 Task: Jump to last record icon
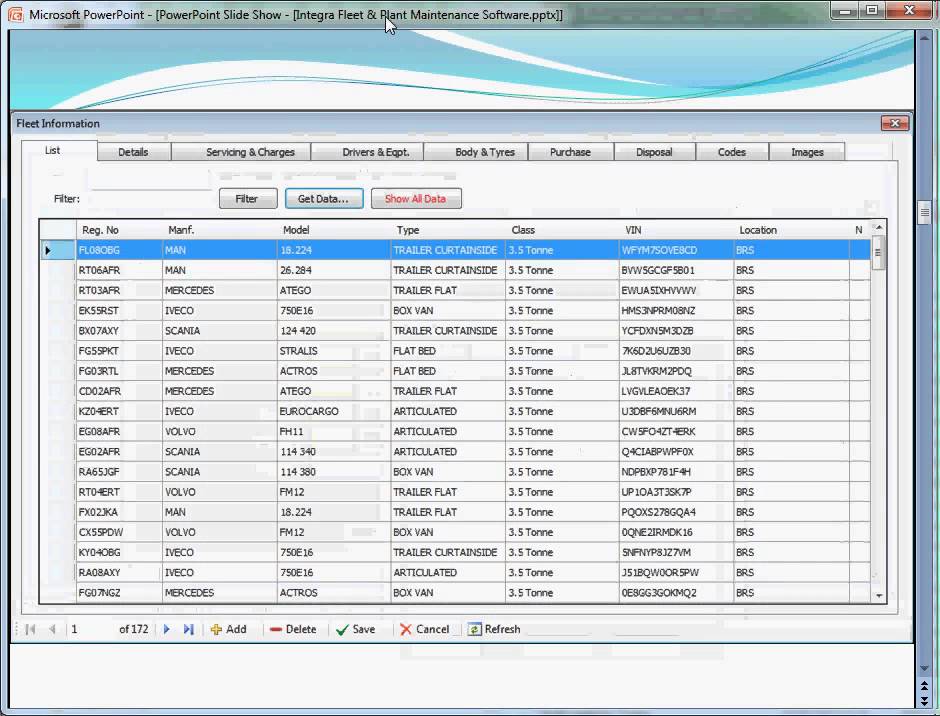pyautogui.click(x=188, y=629)
